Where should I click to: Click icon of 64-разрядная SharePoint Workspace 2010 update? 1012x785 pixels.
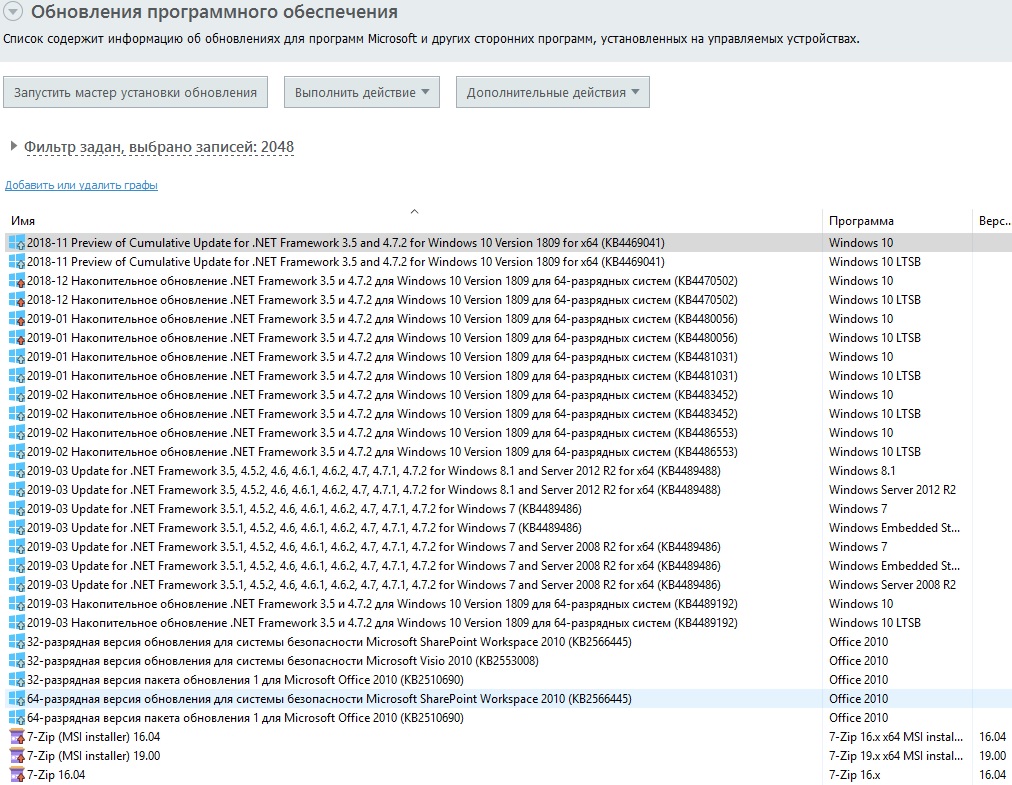point(17,698)
